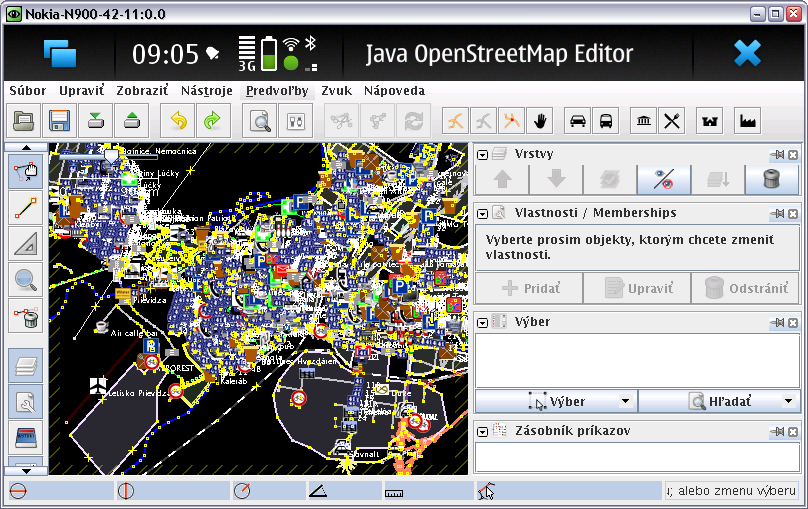This screenshot has width=808, height=509.
Task: Open the Hľadať button dropdown arrow
Action: click(x=788, y=401)
